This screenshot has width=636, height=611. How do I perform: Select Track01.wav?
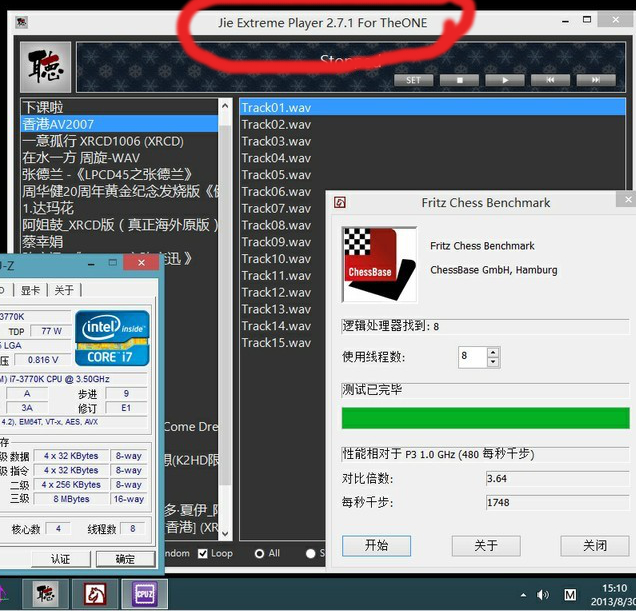432,108
